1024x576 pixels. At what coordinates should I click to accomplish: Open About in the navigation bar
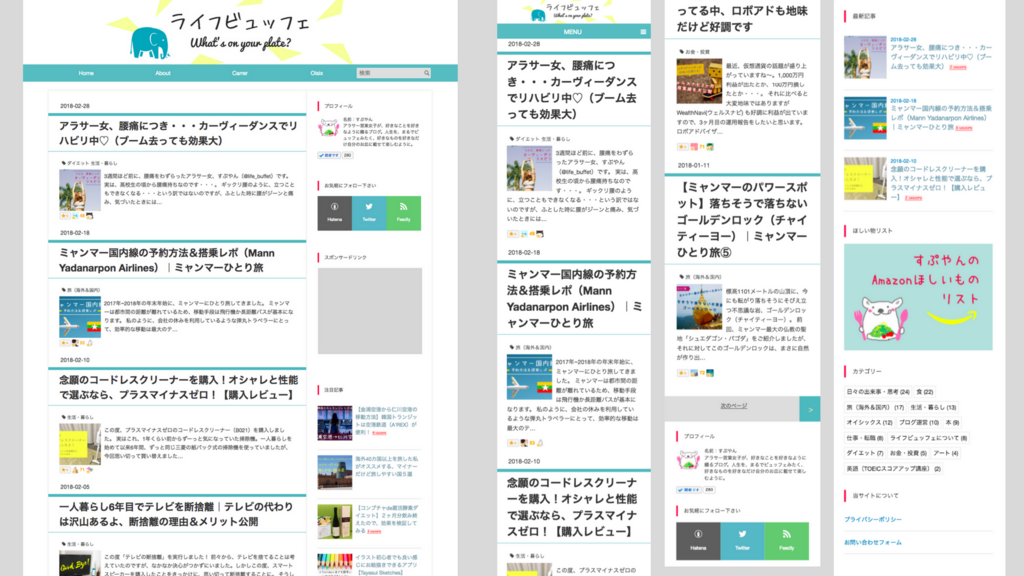click(x=163, y=73)
